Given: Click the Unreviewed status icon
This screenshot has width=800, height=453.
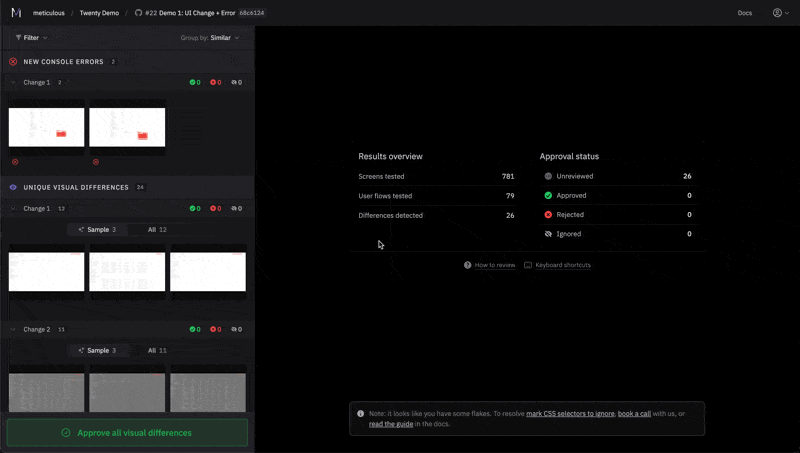Looking at the screenshot, I should pos(548,176).
